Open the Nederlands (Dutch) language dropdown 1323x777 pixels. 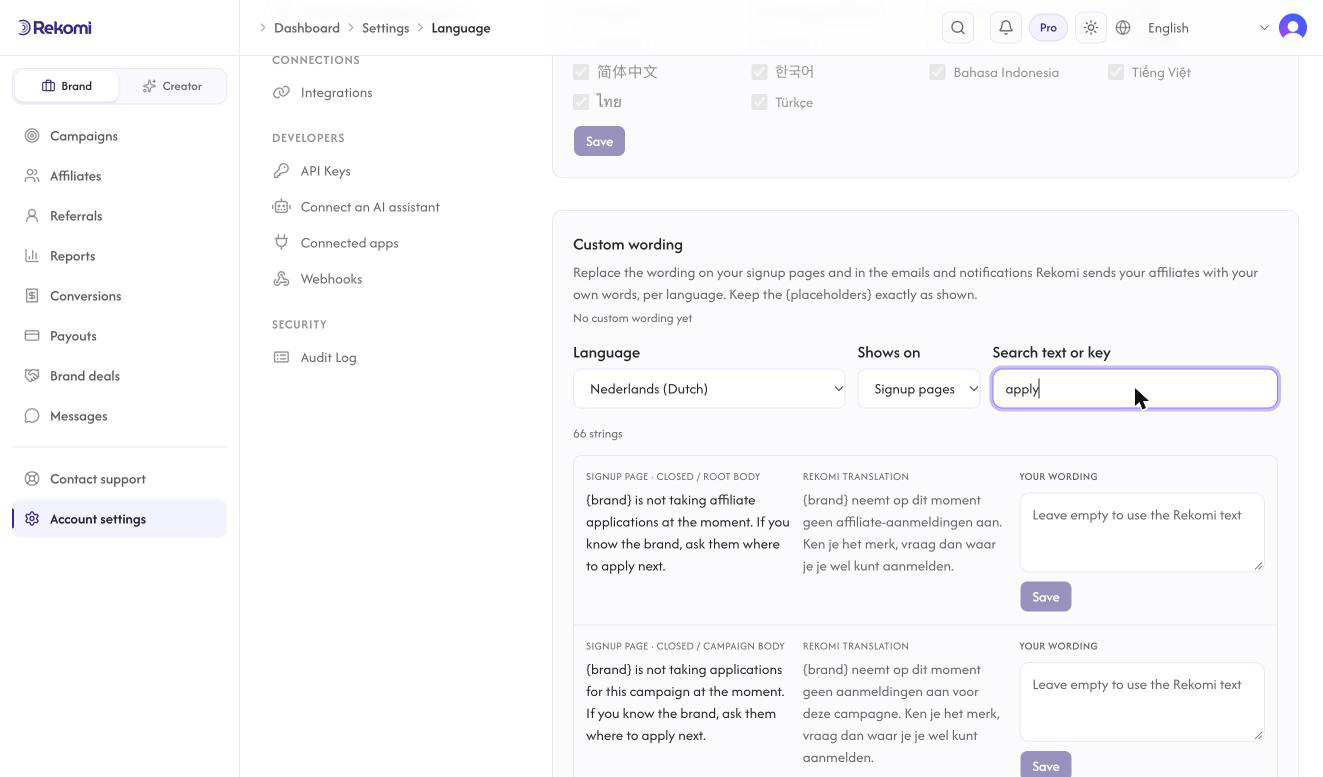(709, 389)
